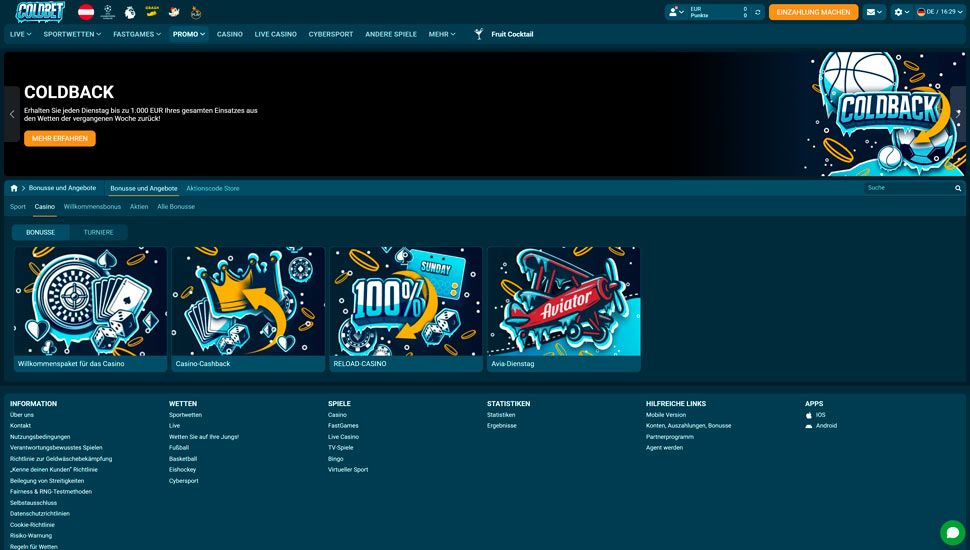Open Verantwortungsbewusstes Spielen link
970x550 pixels.
pos(56,448)
